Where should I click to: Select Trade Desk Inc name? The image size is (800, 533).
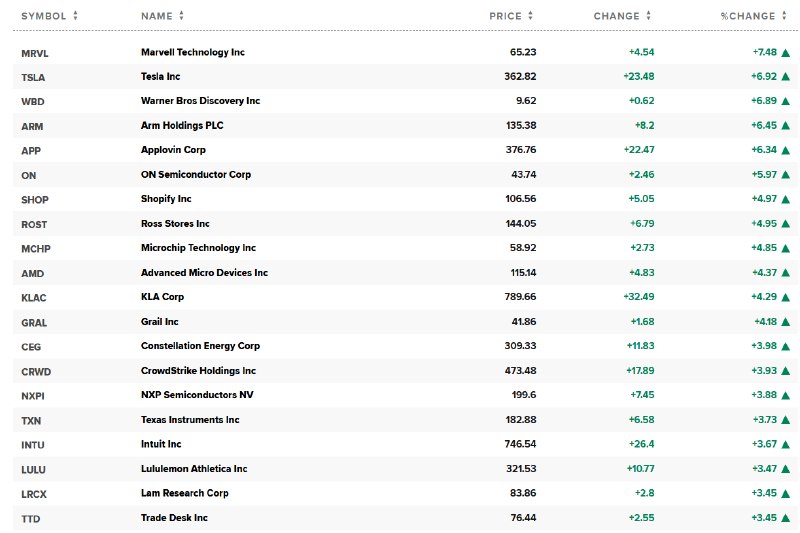[174, 518]
